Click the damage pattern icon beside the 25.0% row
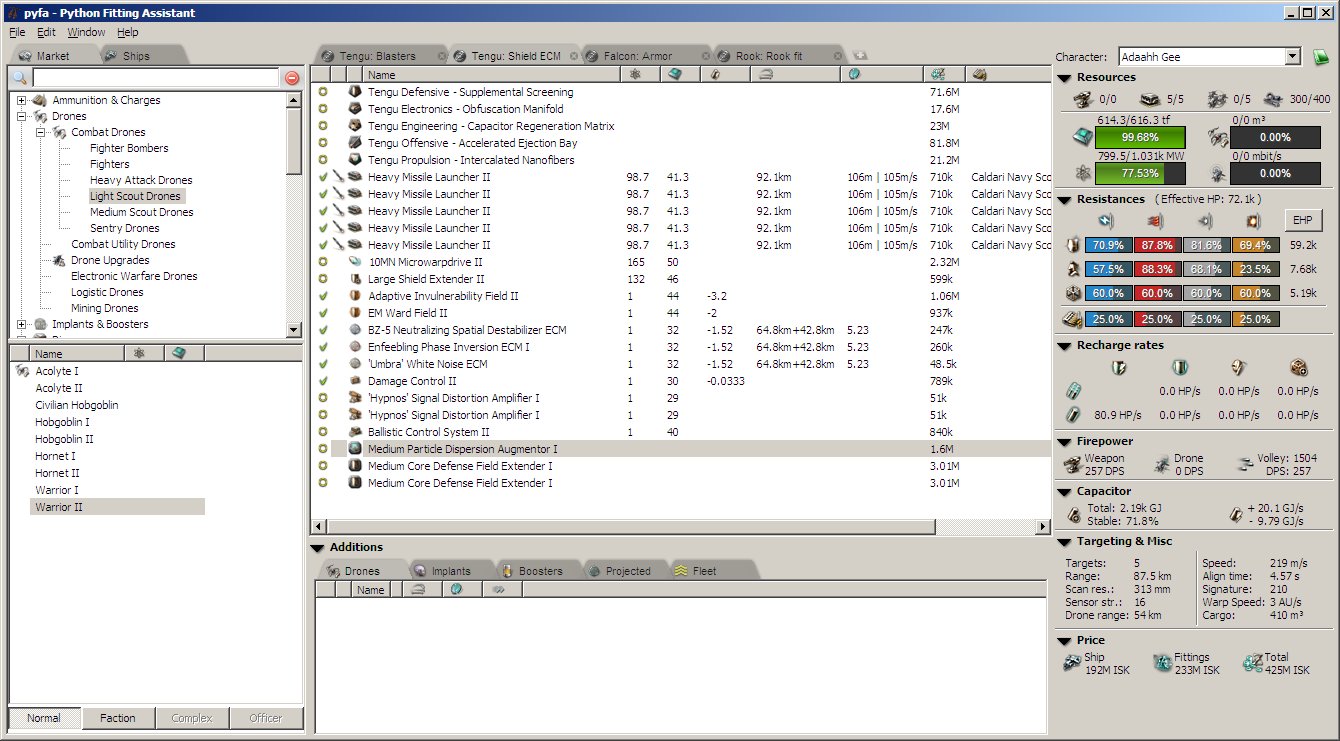This screenshot has width=1340, height=741. click(x=1072, y=320)
